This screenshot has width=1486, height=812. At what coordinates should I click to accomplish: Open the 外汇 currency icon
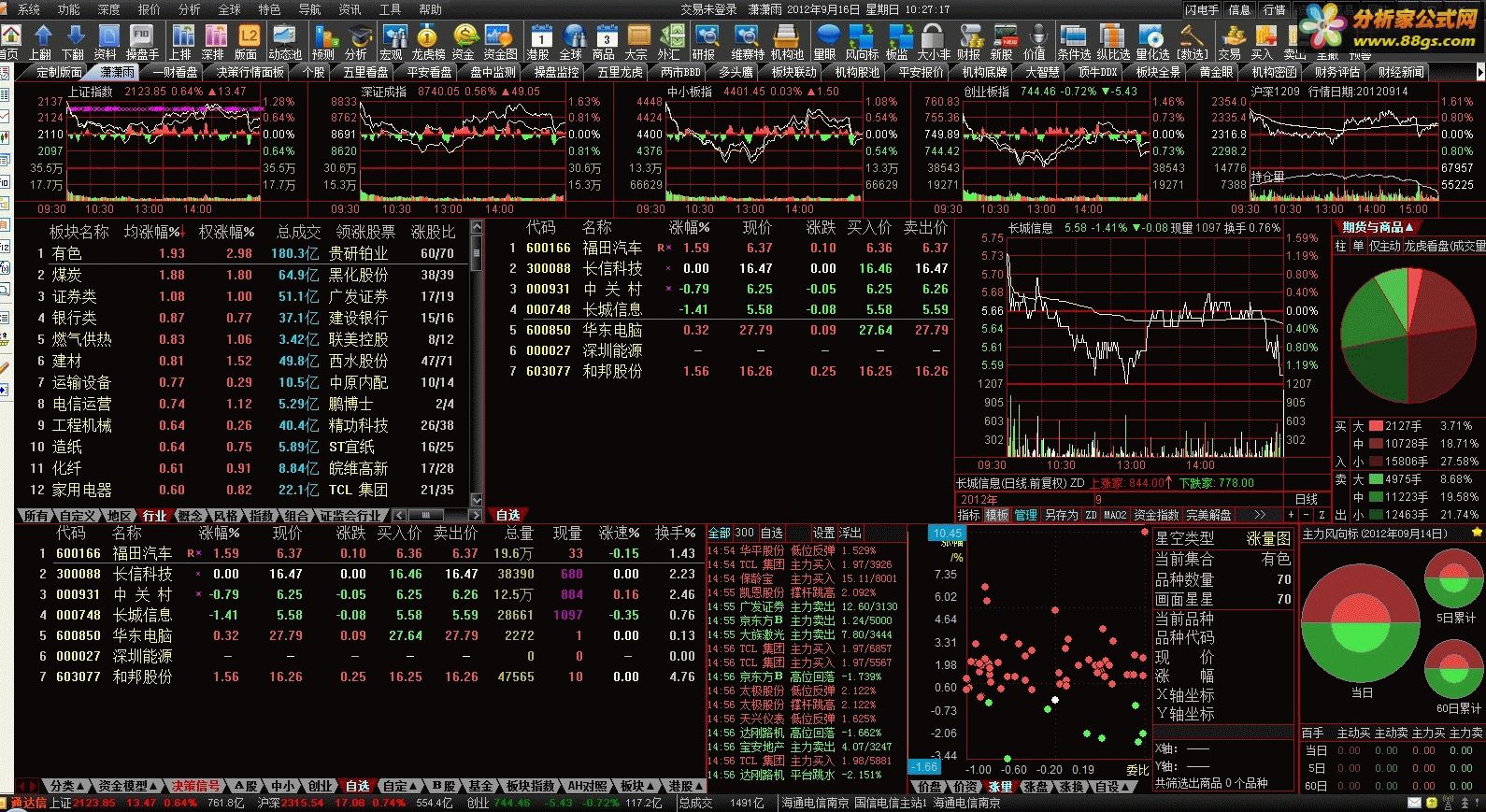(x=669, y=42)
